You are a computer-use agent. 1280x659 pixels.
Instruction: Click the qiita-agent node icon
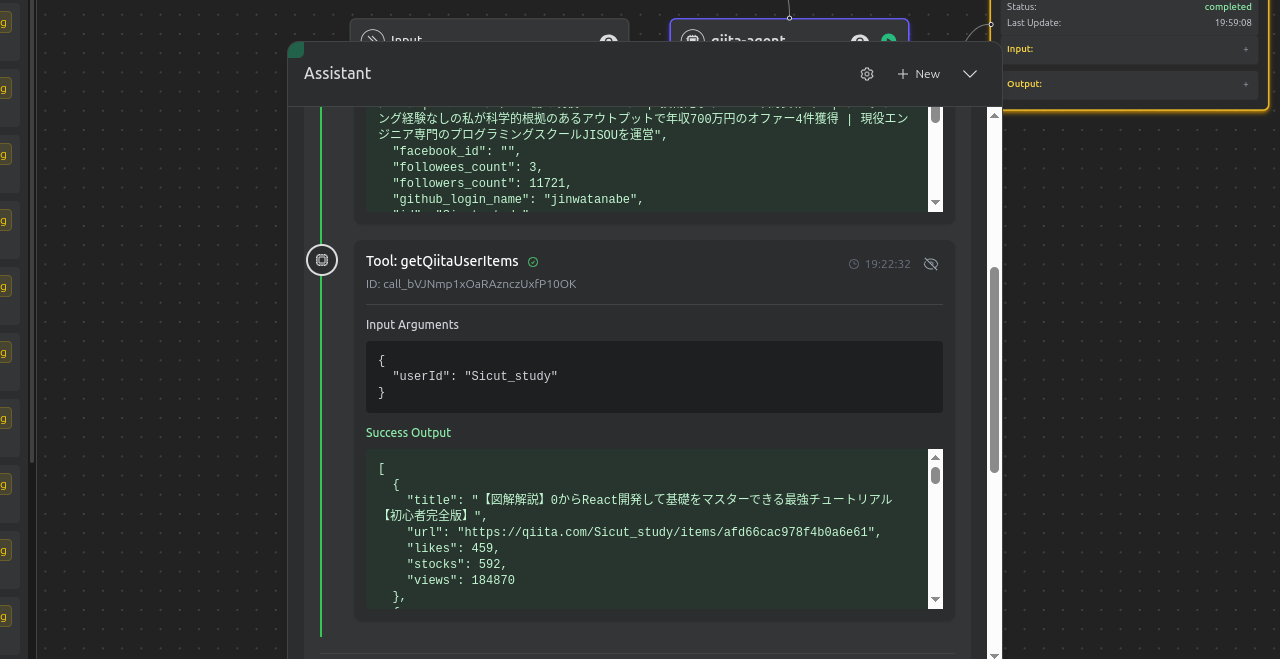coord(692,41)
